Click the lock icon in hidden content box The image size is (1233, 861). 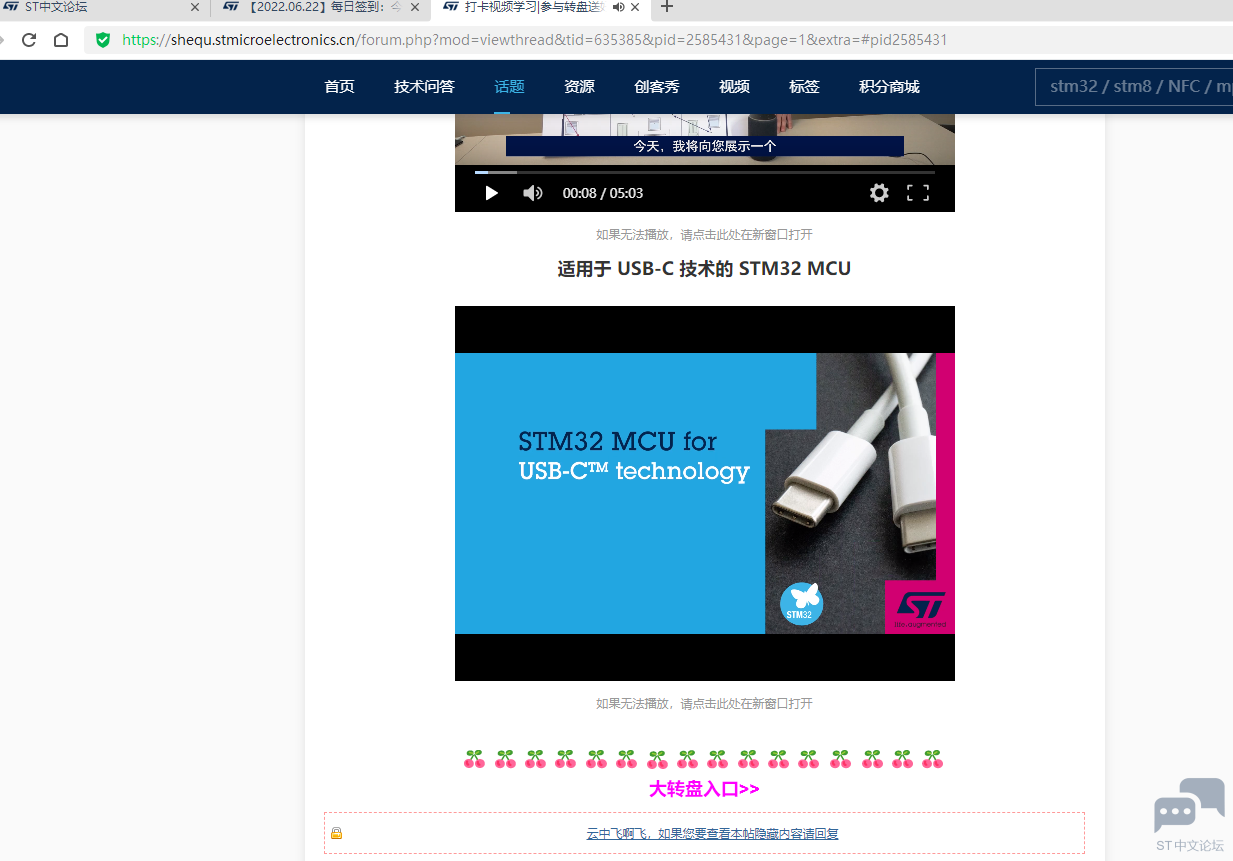tap(337, 833)
